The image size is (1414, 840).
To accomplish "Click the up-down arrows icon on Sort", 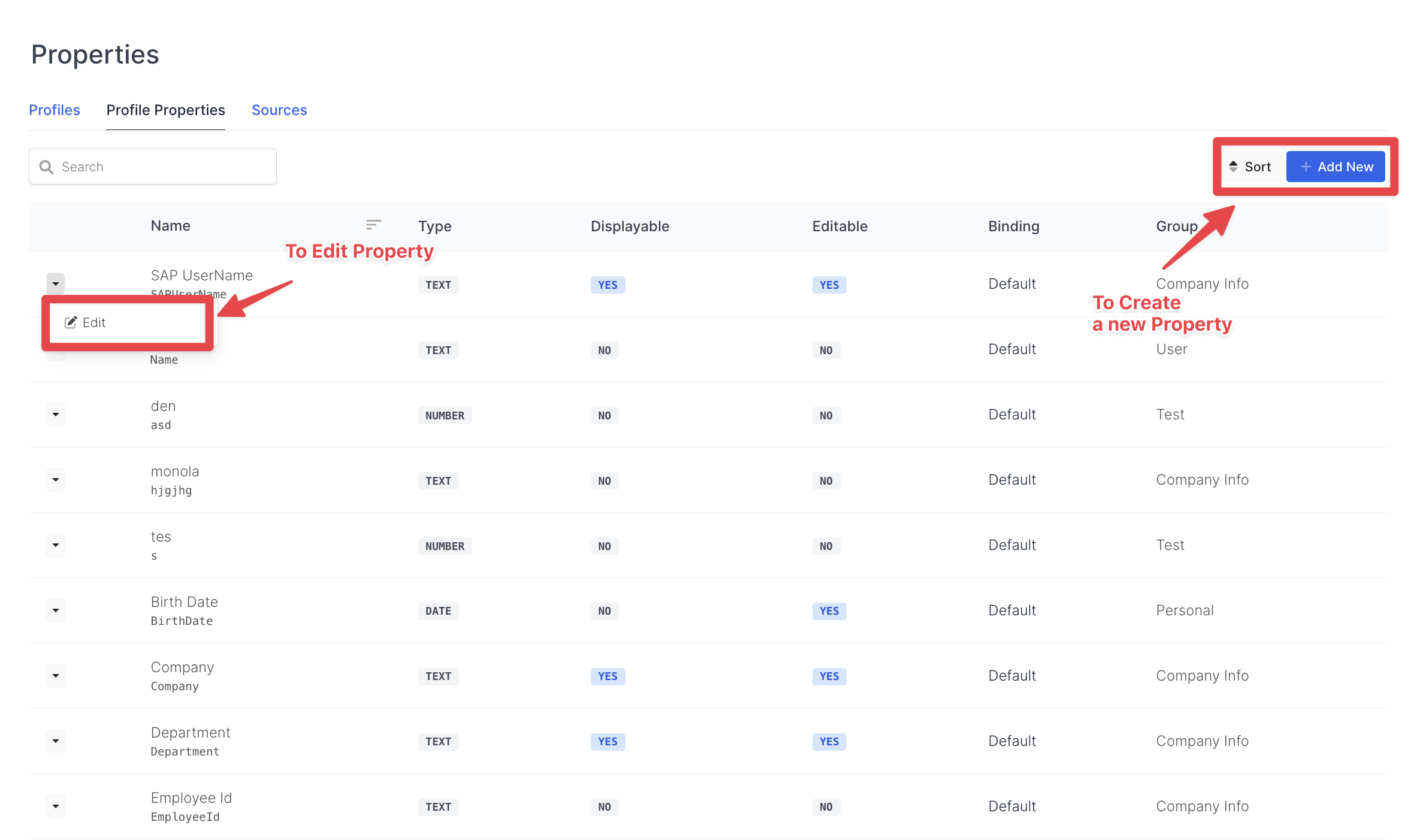I will point(1233,167).
